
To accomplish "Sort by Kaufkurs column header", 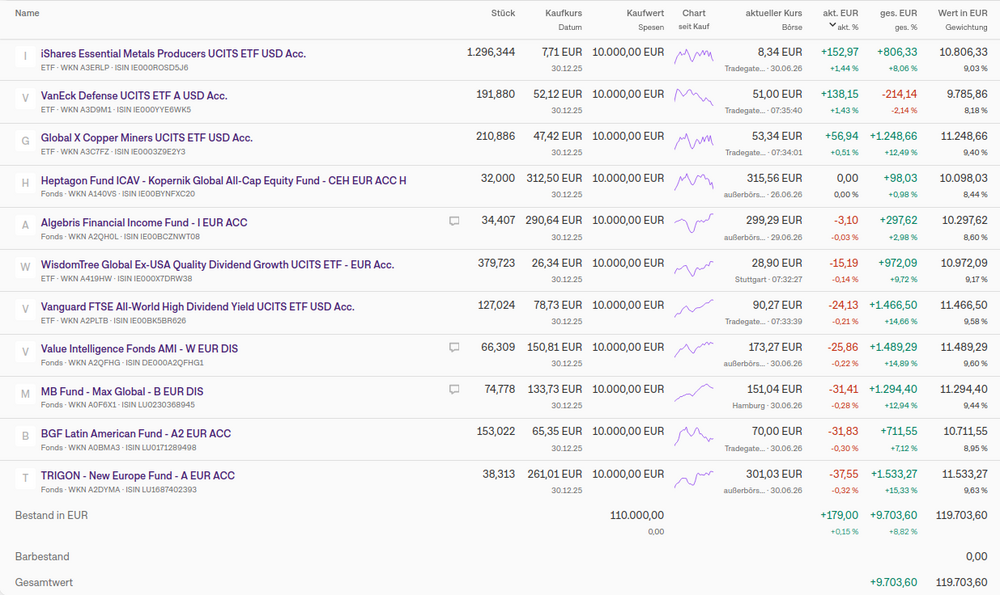I will (x=564, y=13).
